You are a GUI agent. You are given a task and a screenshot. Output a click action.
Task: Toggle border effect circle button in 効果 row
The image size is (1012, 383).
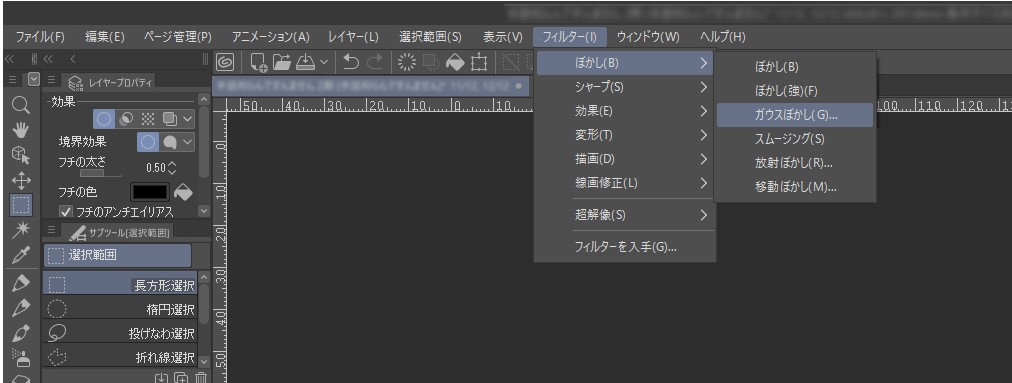pos(104,119)
